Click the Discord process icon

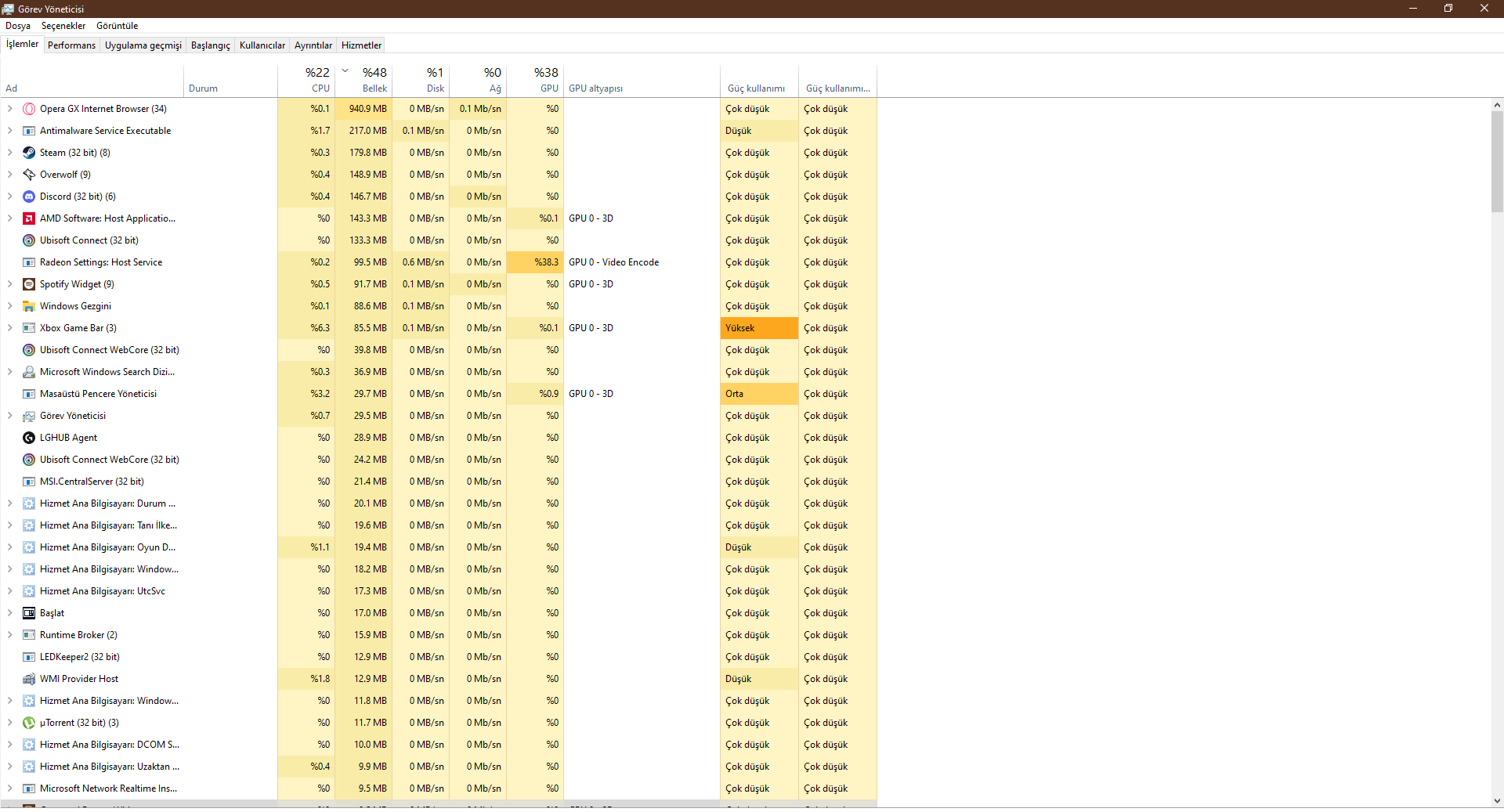(x=29, y=197)
